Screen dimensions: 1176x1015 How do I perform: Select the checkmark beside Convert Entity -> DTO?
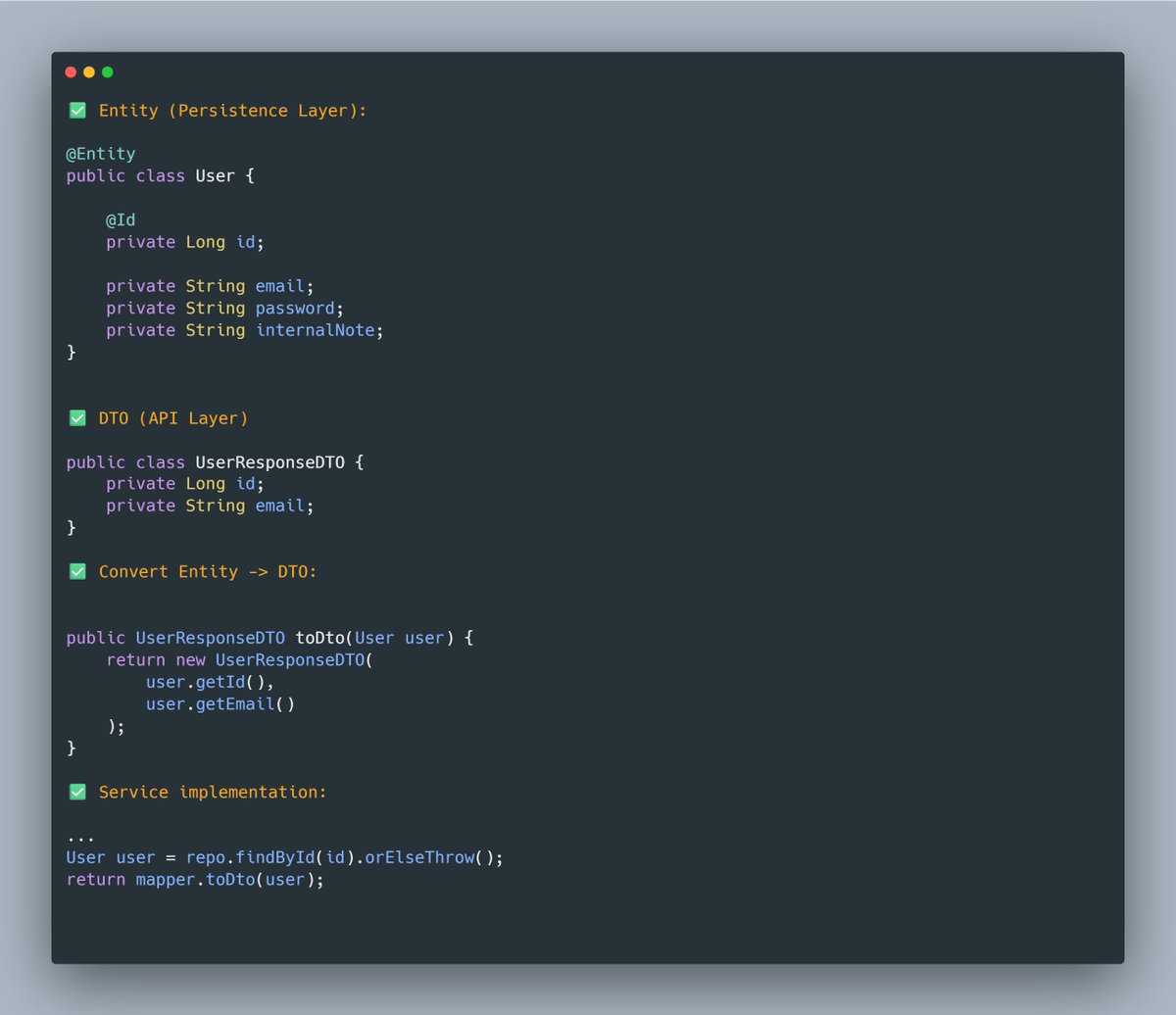pos(77,571)
